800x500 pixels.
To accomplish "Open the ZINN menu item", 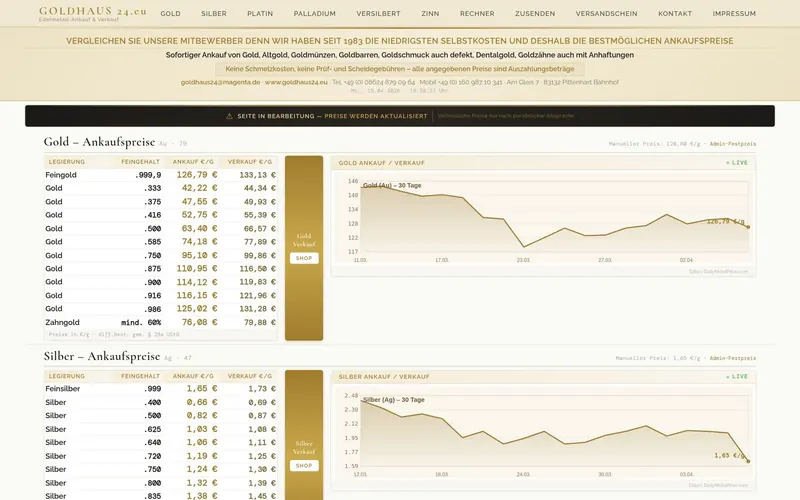I will 430,14.
